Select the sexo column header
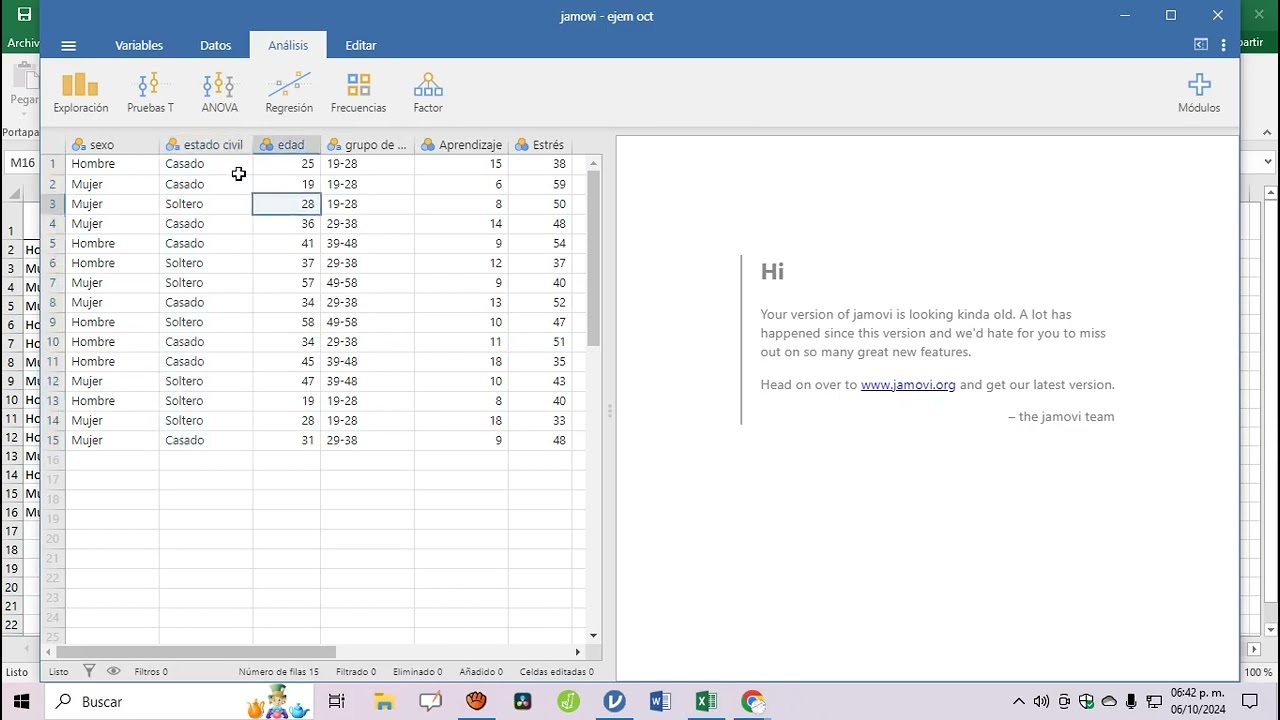Screen dimensions: 1280x720 click(112, 145)
